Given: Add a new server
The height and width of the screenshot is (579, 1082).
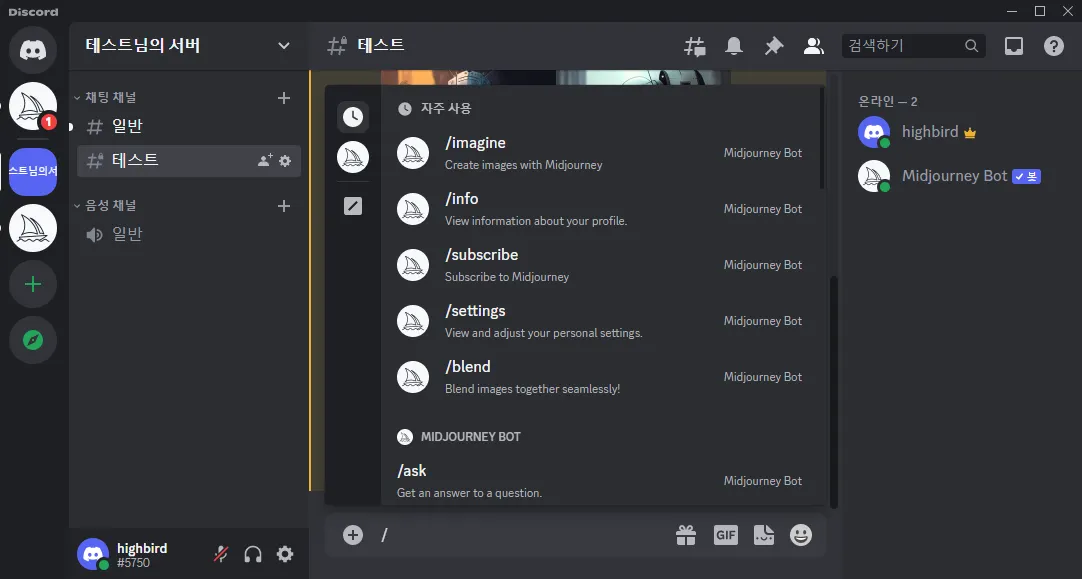Looking at the screenshot, I should pyautogui.click(x=32, y=284).
